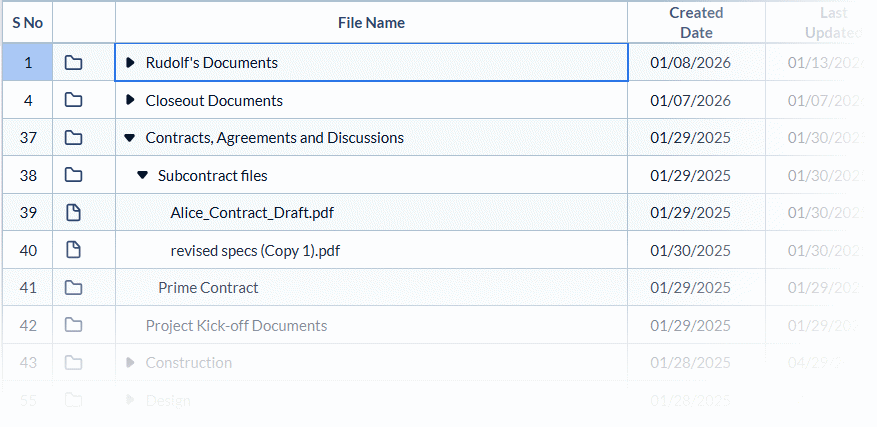This screenshot has width=877, height=427.
Task: Collapse the Subcontract files folder
Action: pyautogui.click(x=142, y=175)
